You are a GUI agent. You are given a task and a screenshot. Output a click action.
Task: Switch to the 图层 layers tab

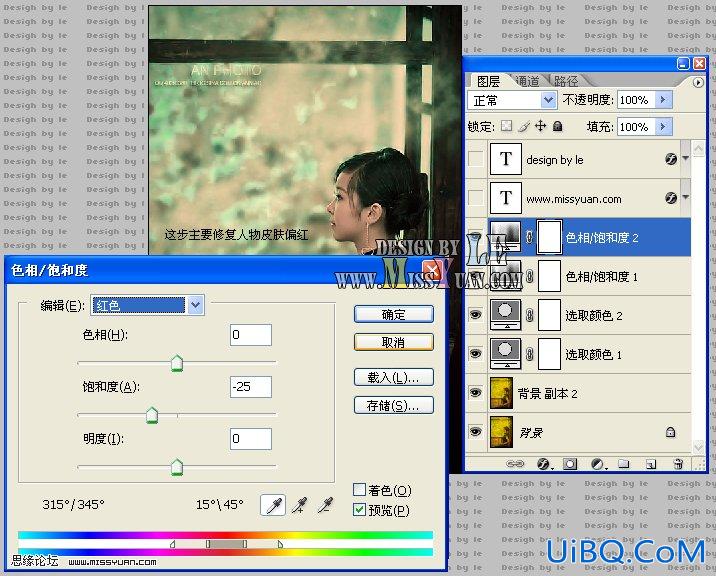(488, 81)
